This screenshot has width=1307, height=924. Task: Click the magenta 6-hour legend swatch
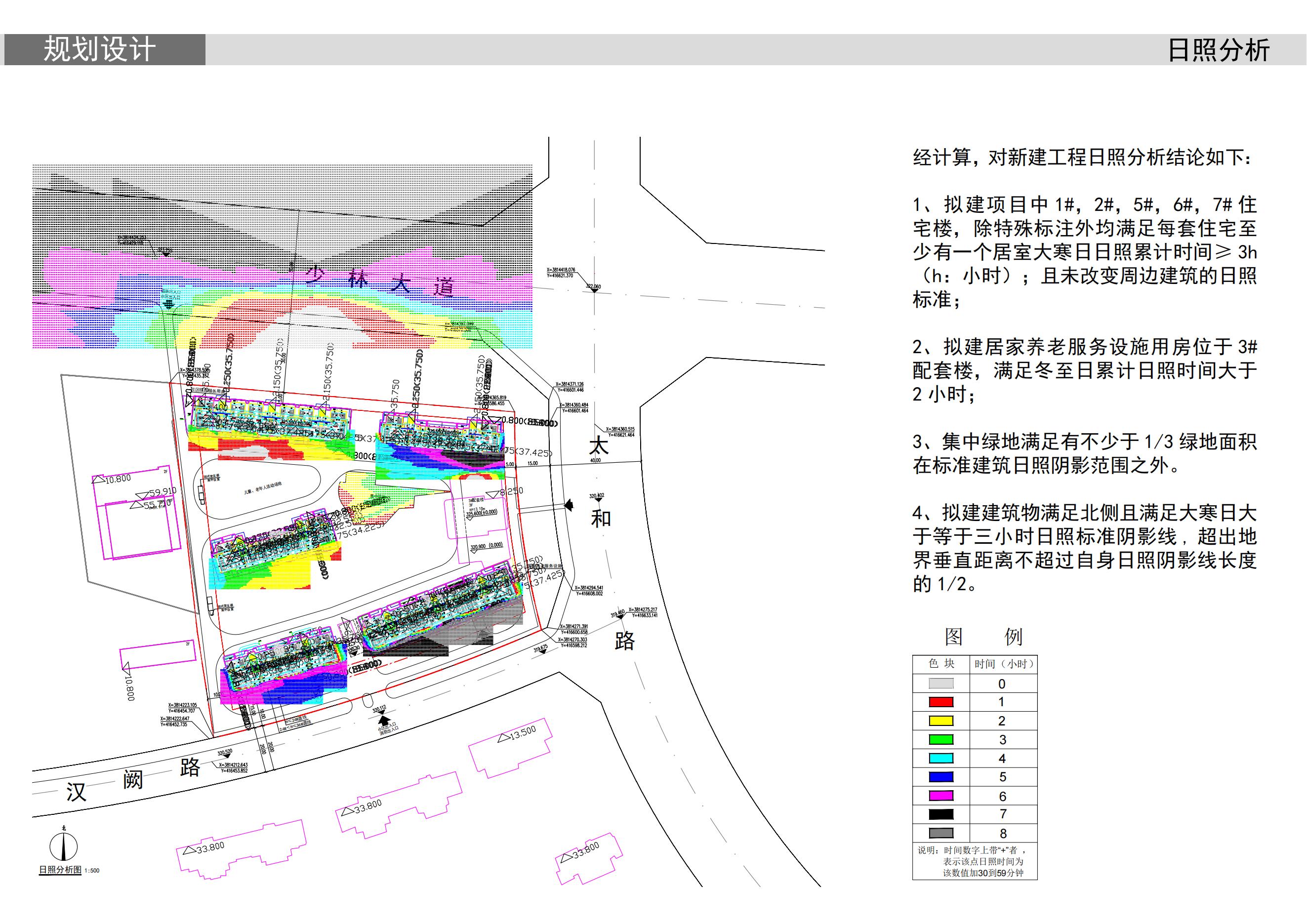941,796
